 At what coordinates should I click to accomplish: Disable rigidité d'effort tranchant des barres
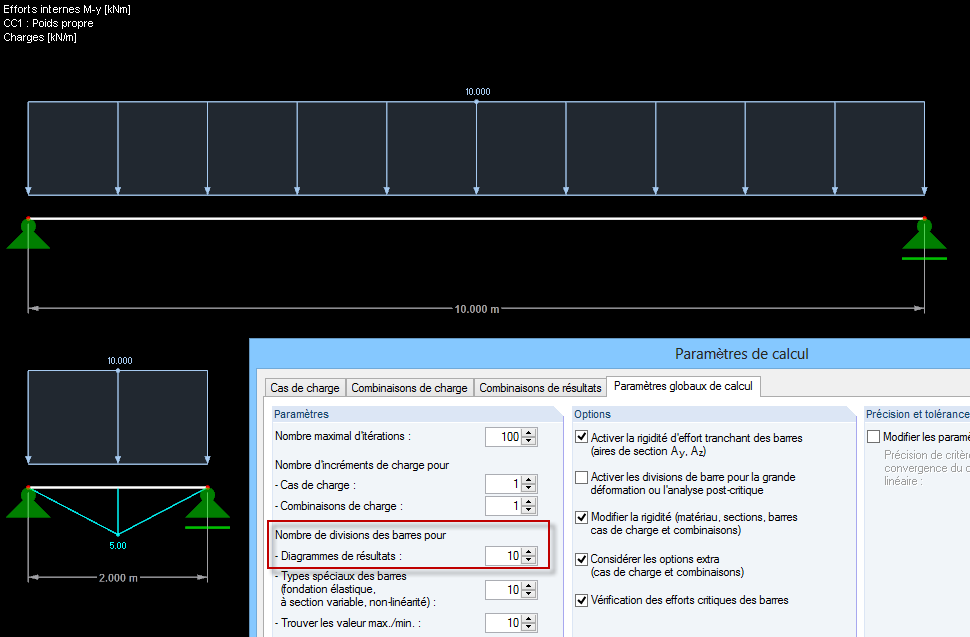[x=581, y=436]
